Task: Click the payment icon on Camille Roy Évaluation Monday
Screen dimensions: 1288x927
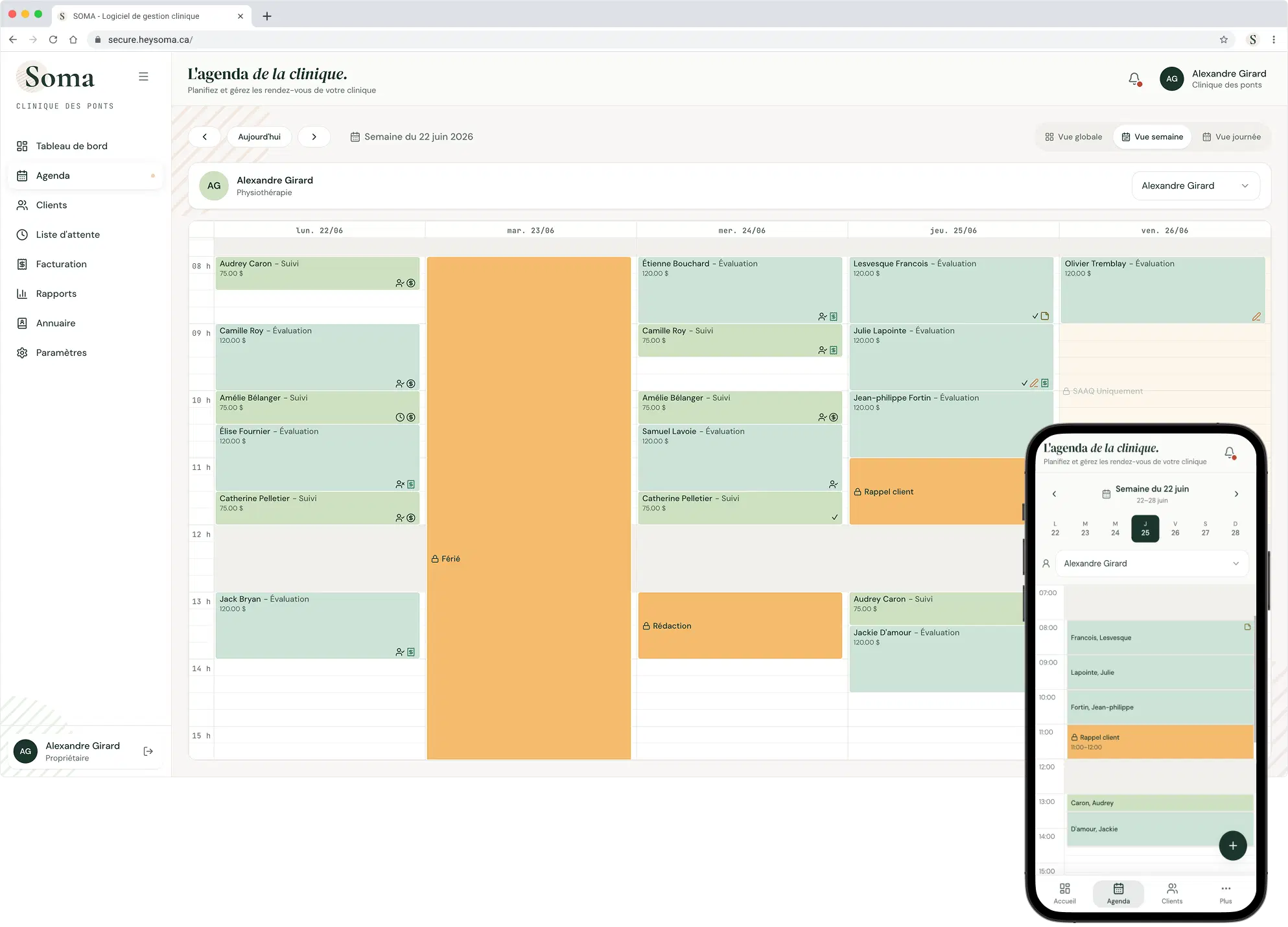Action: pos(411,384)
